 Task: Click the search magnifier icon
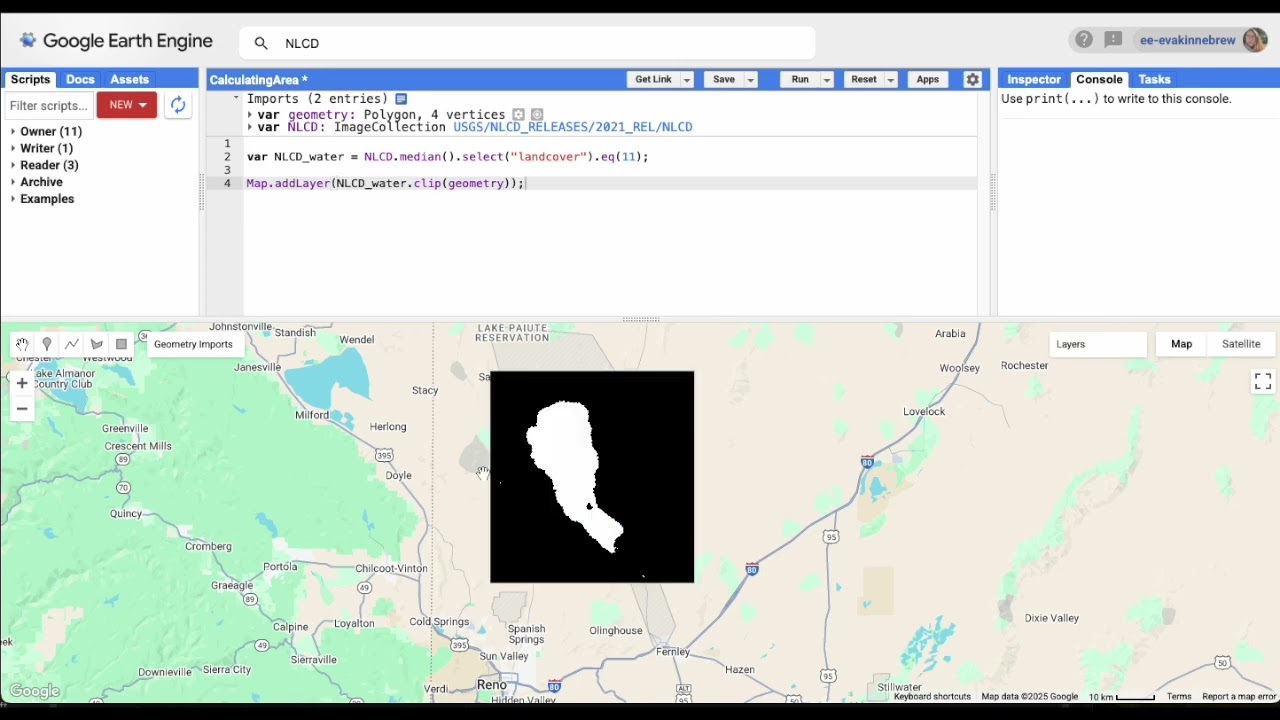tap(261, 43)
